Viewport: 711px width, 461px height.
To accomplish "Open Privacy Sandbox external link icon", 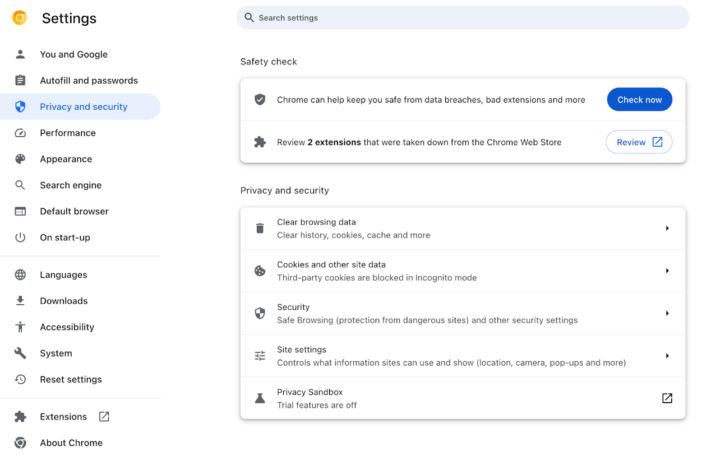I will point(667,398).
